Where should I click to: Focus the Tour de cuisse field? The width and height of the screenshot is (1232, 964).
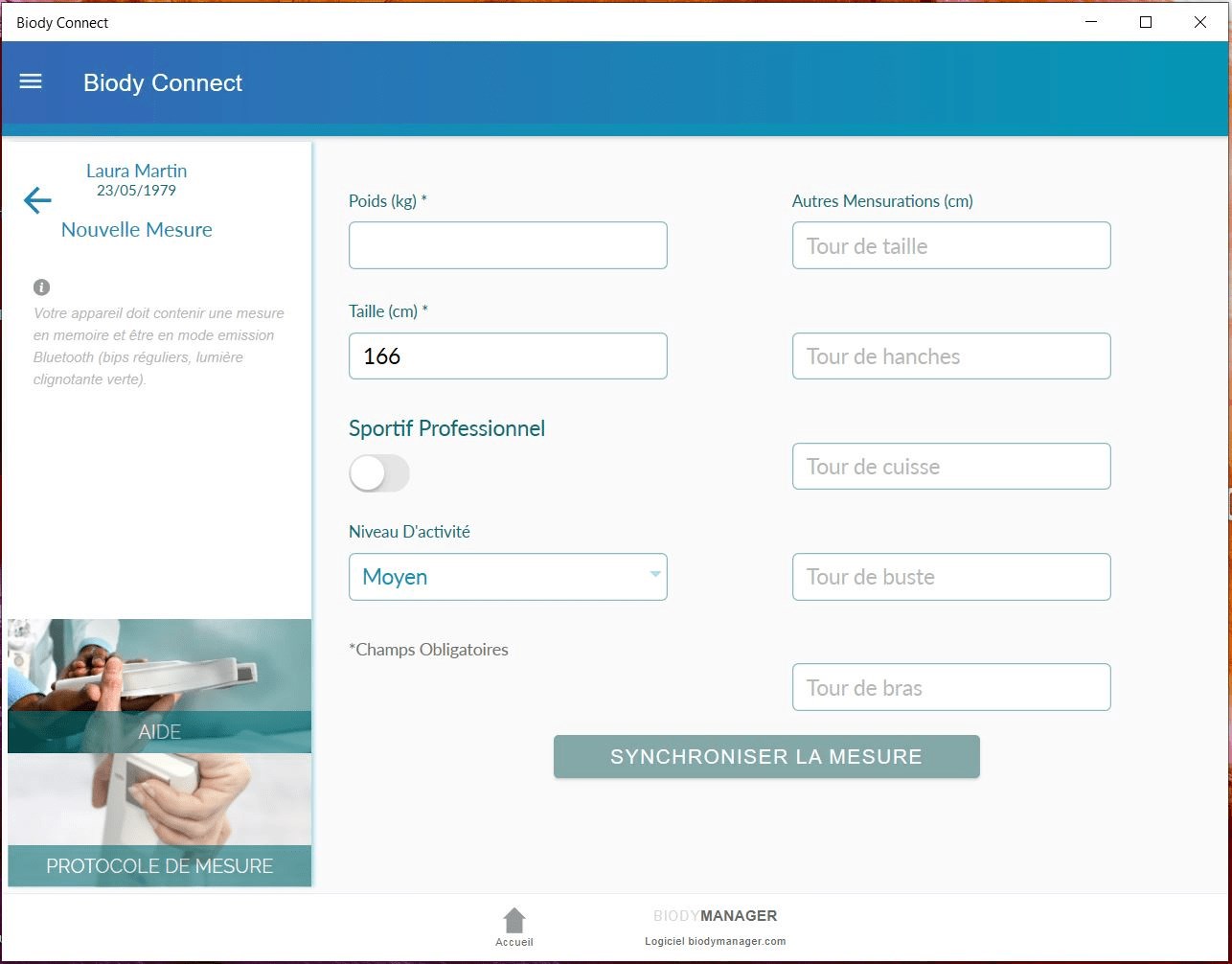click(951, 466)
